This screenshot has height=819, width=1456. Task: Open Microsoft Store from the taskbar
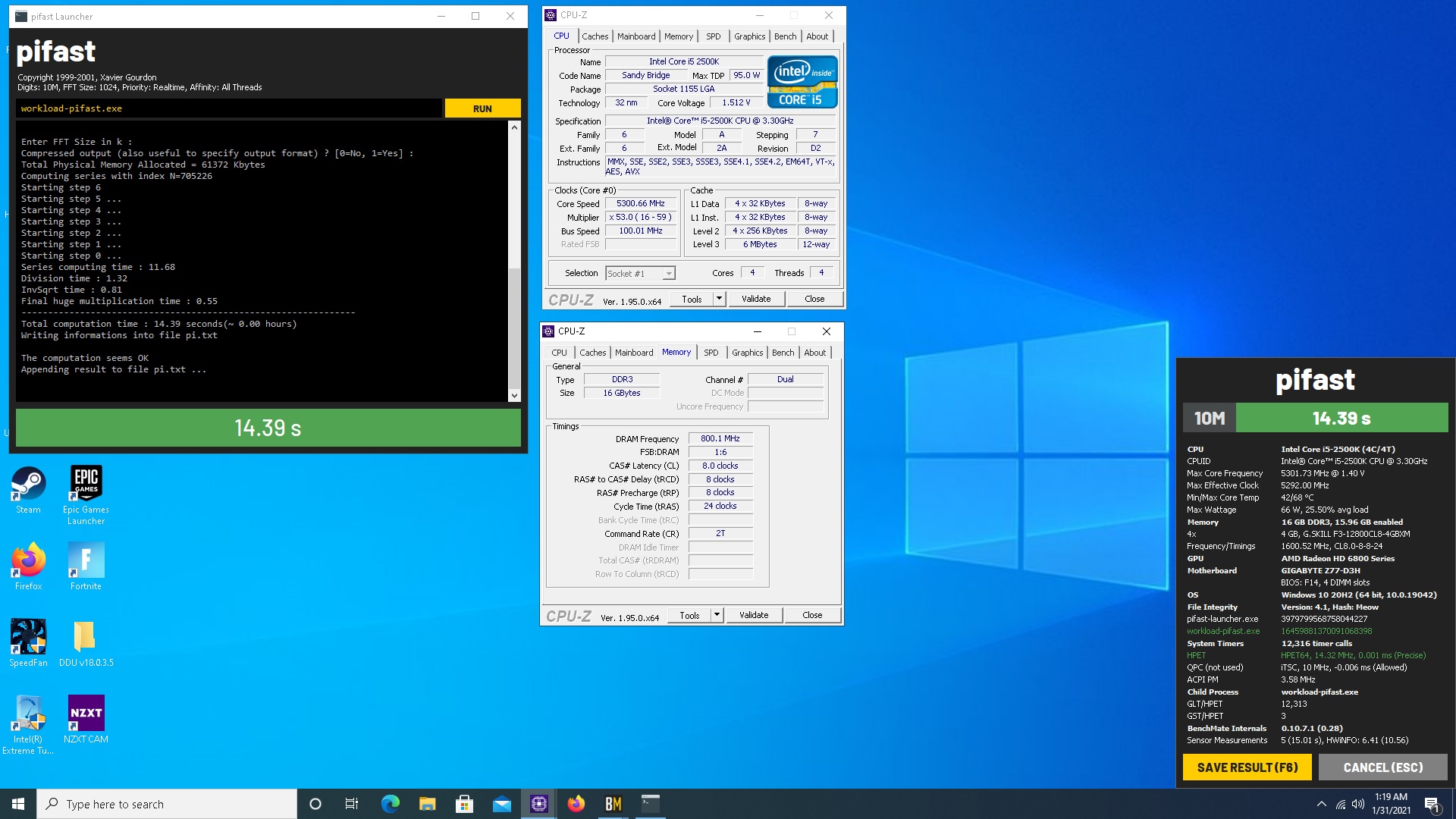click(464, 804)
